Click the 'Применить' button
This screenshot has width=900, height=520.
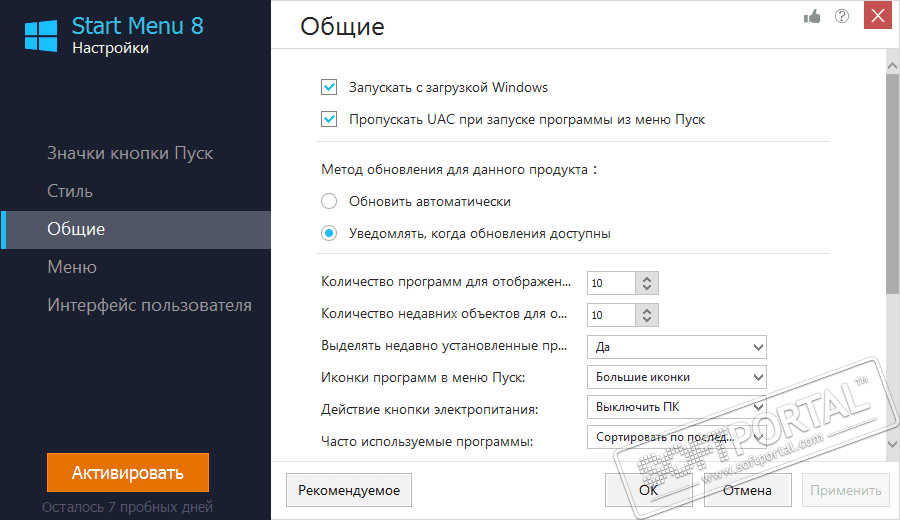tap(845, 490)
